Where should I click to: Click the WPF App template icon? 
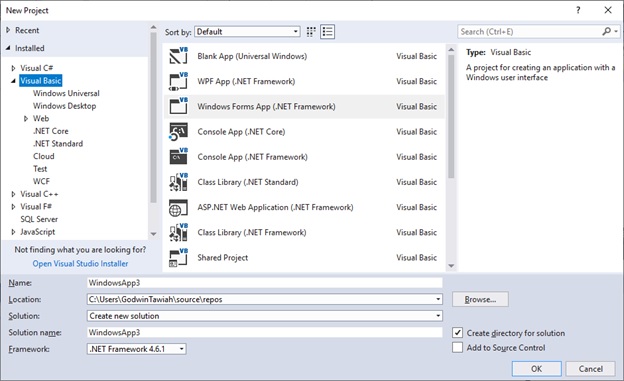tap(178, 81)
